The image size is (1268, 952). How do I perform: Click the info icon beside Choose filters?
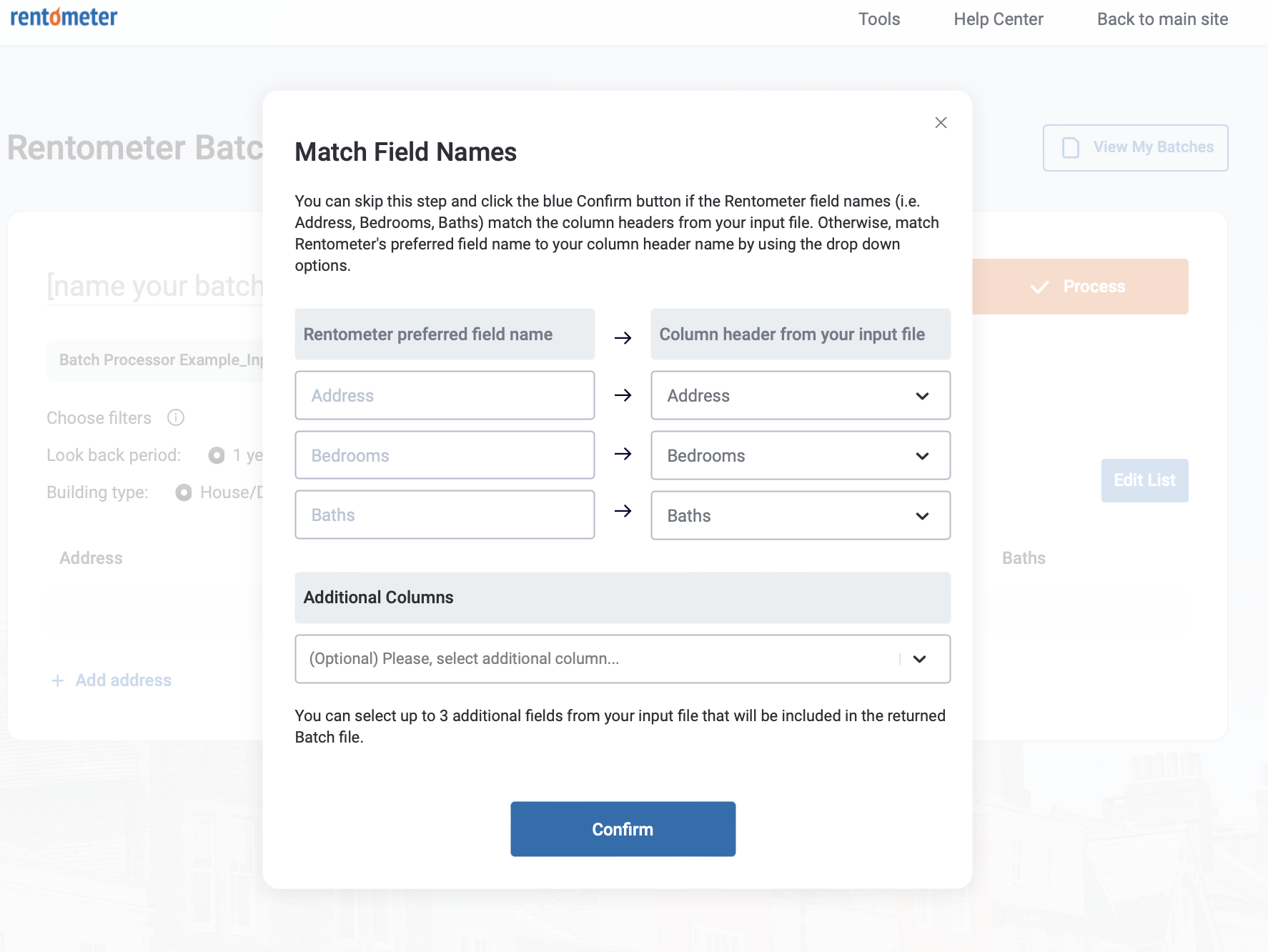(x=176, y=417)
